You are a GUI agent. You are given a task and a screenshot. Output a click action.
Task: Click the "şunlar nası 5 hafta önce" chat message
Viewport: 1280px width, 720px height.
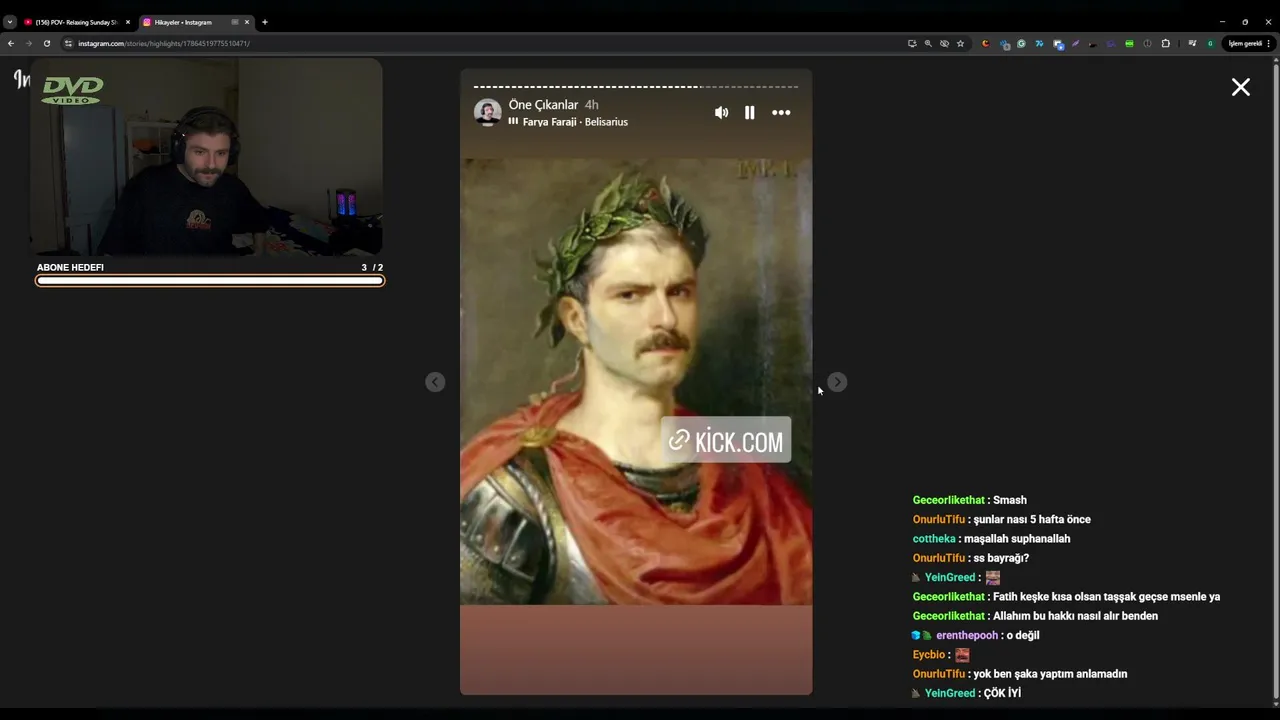(1031, 519)
